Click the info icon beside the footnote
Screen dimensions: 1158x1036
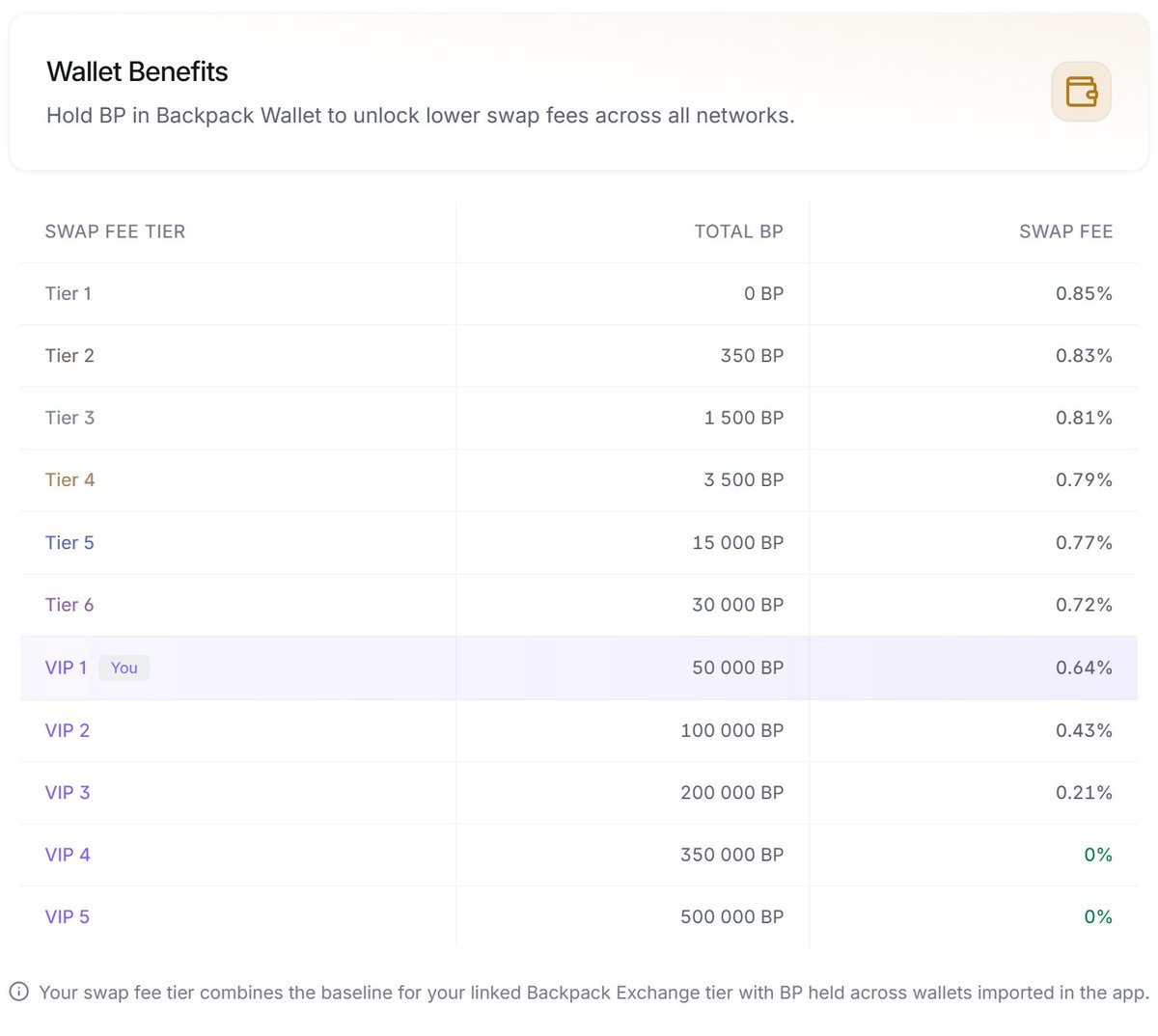tap(18, 992)
